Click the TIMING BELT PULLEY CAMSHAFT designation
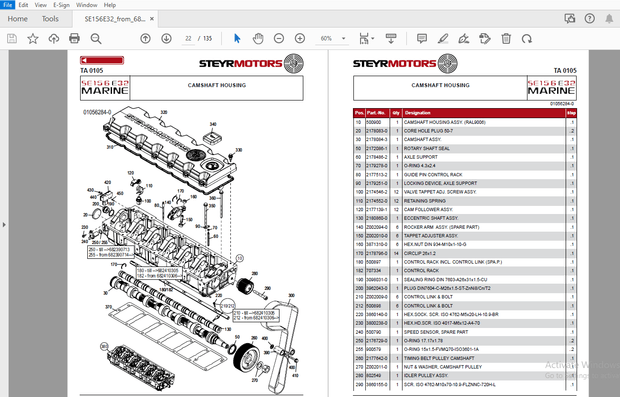This screenshot has height=397, width=620. point(439,358)
